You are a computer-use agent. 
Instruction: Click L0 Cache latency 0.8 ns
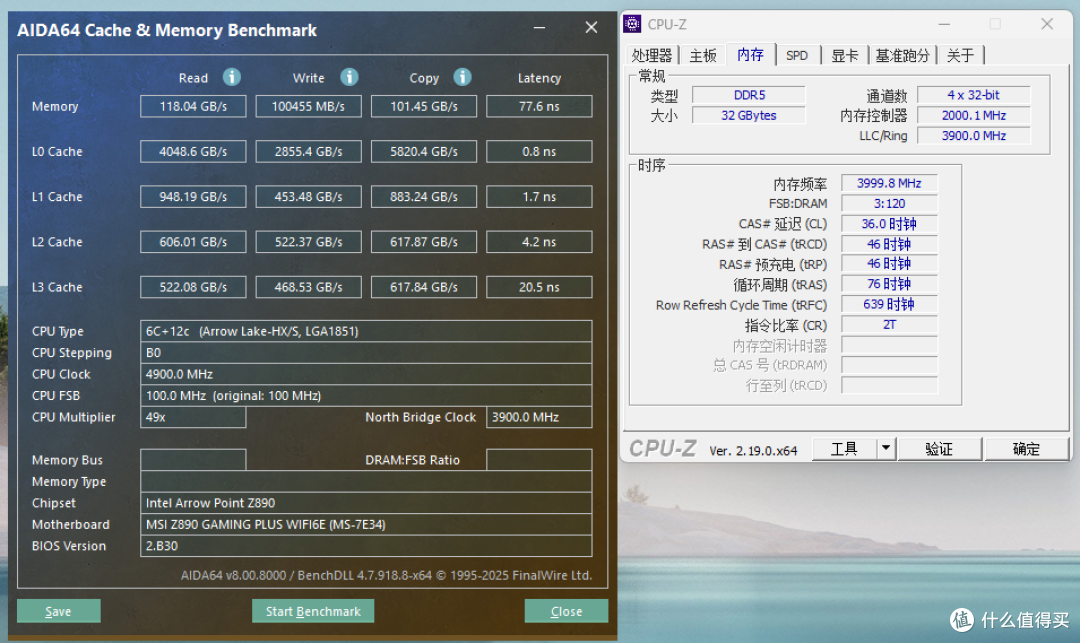(539, 151)
